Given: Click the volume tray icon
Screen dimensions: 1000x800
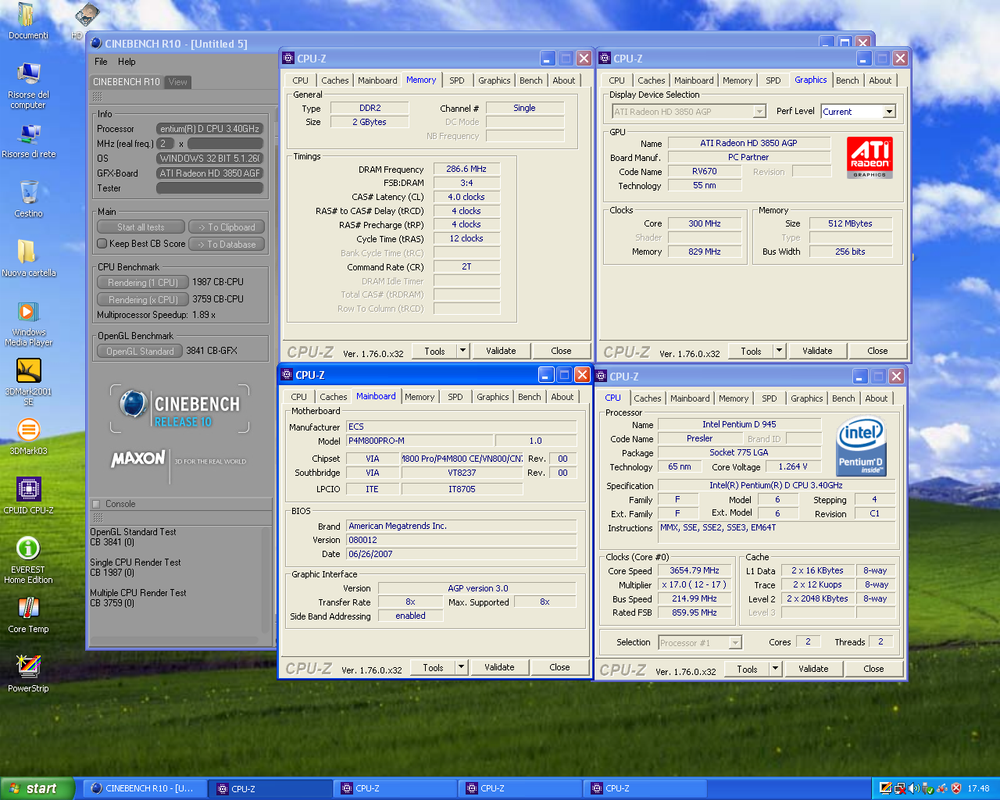Looking at the screenshot, I should [x=913, y=788].
